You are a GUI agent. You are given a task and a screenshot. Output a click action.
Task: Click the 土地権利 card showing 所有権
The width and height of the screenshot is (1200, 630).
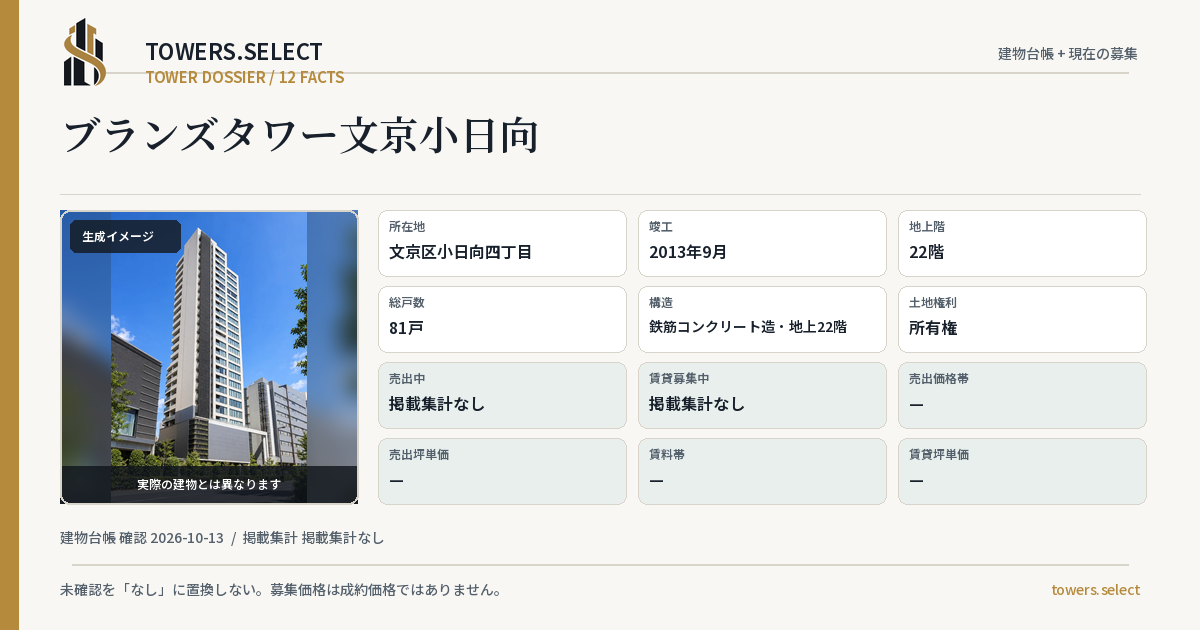click(1022, 319)
